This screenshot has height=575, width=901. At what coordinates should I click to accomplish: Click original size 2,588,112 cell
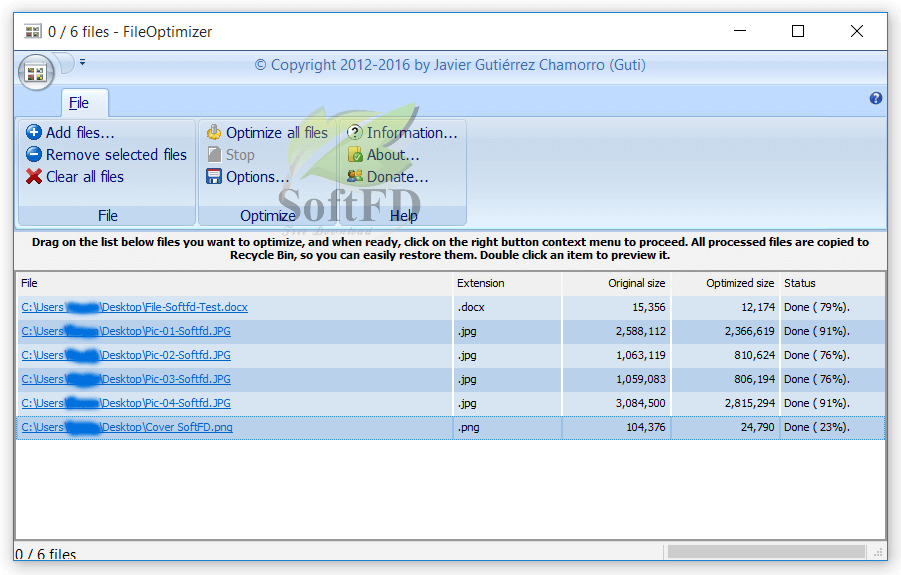(x=617, y=331)
